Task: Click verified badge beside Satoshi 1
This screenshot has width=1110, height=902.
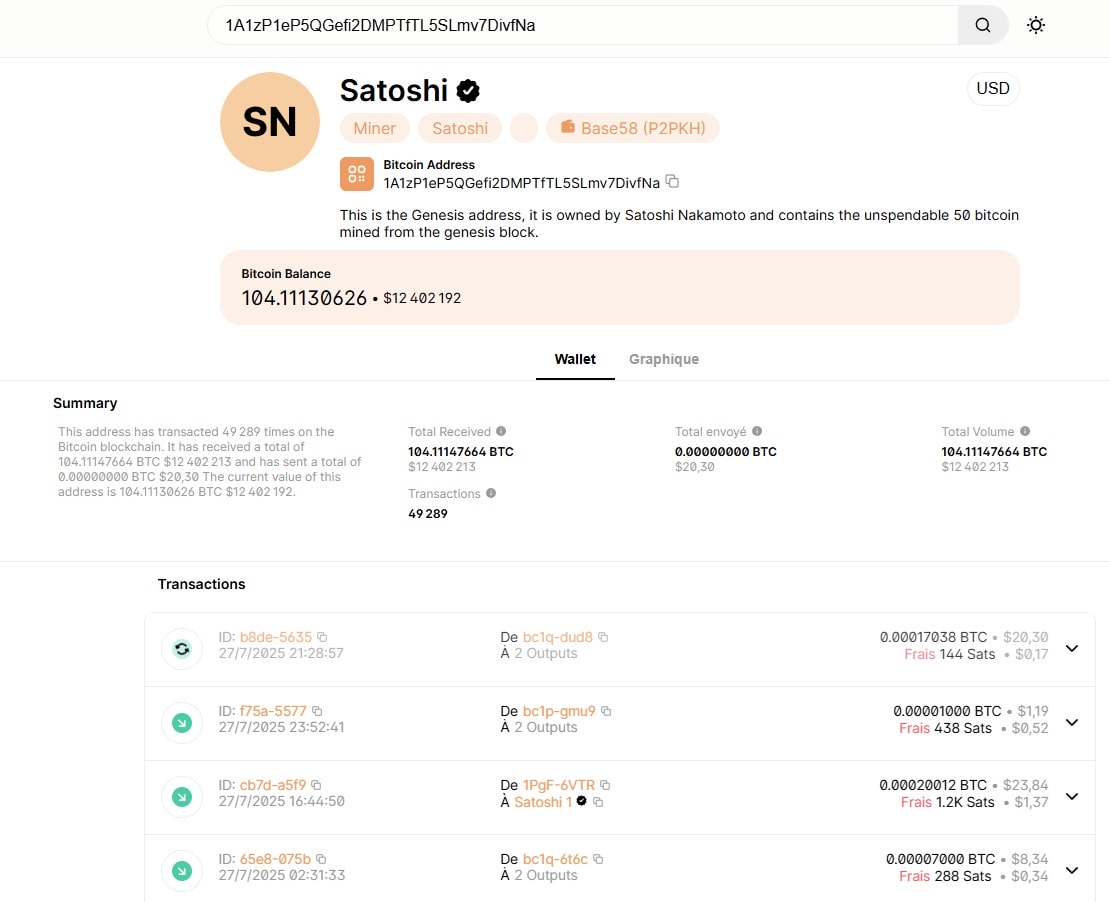Action: tap(581, 801)
